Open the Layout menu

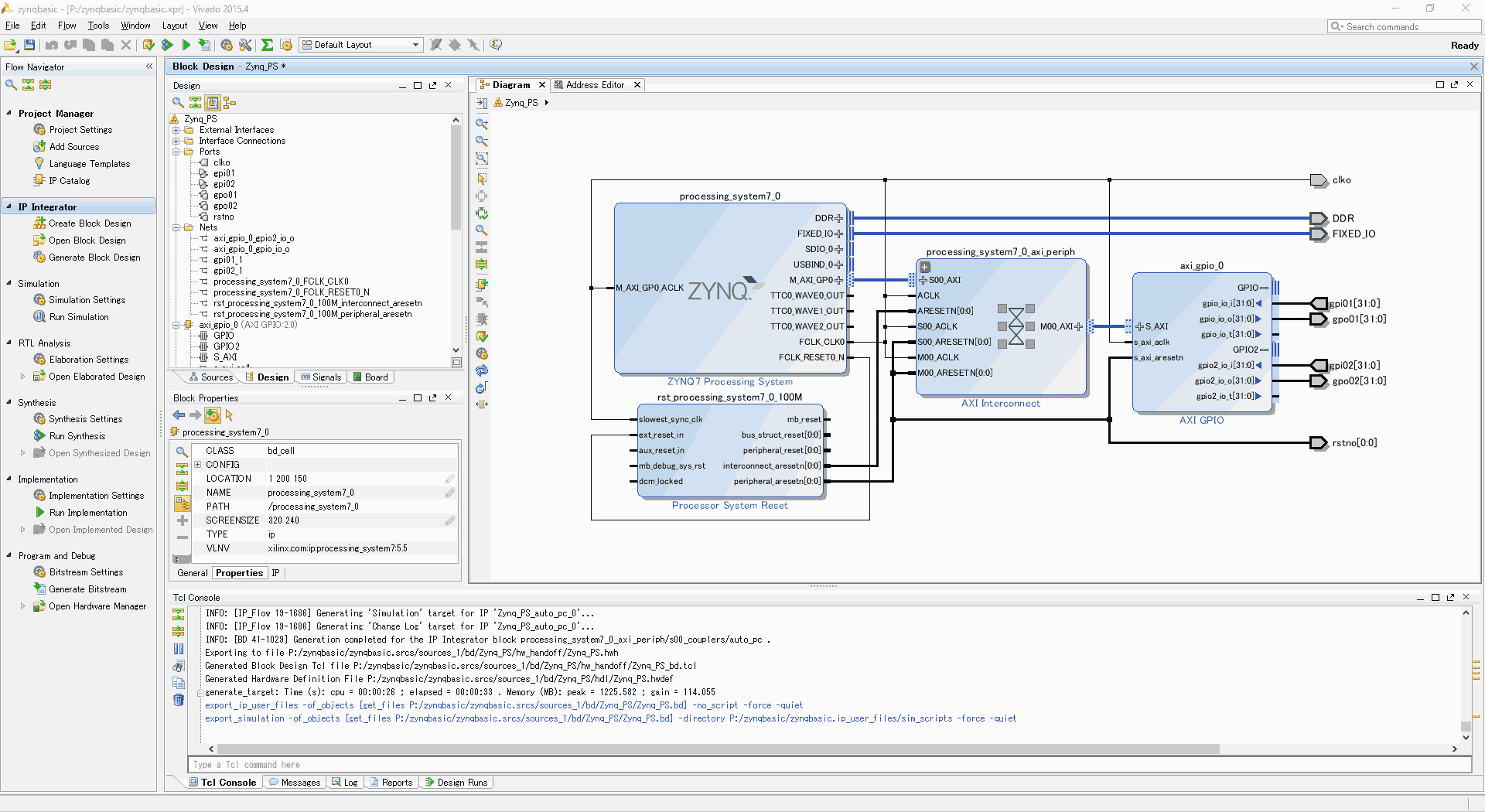tap(175, 26)
